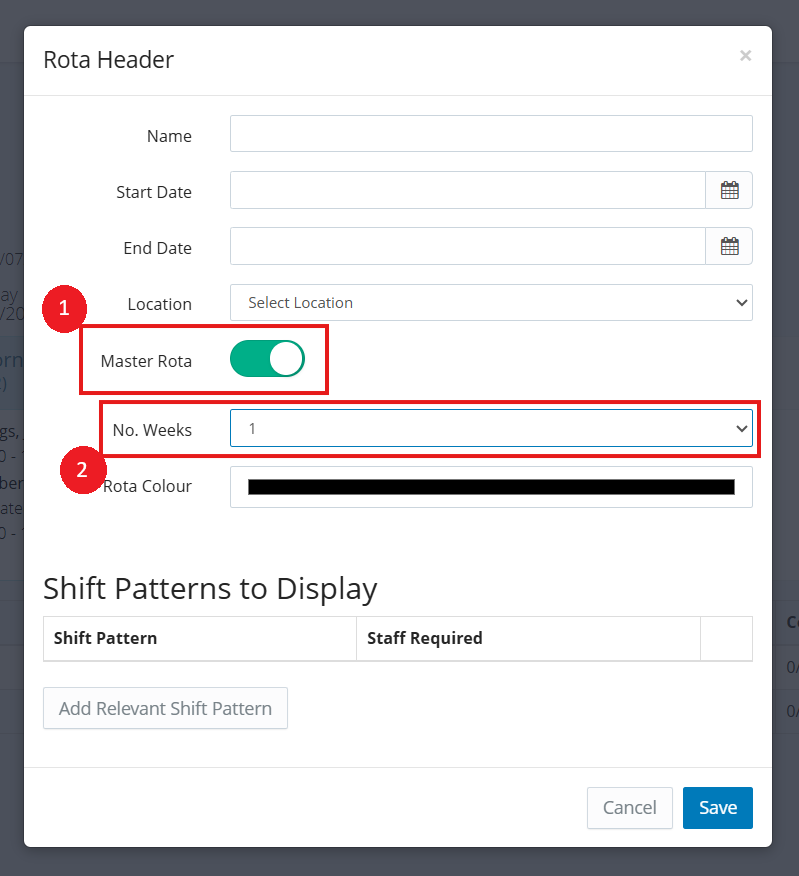Close the Rota Header dialog with X

[745, 56]
